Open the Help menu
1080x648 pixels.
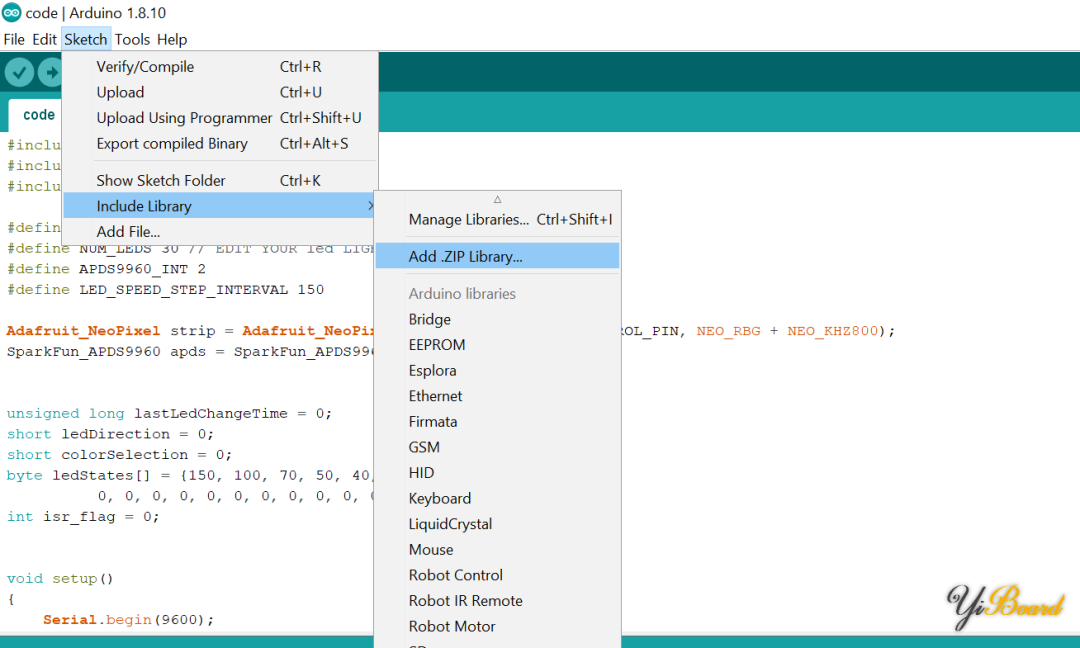pyautogui.click(x=172, y=39)
